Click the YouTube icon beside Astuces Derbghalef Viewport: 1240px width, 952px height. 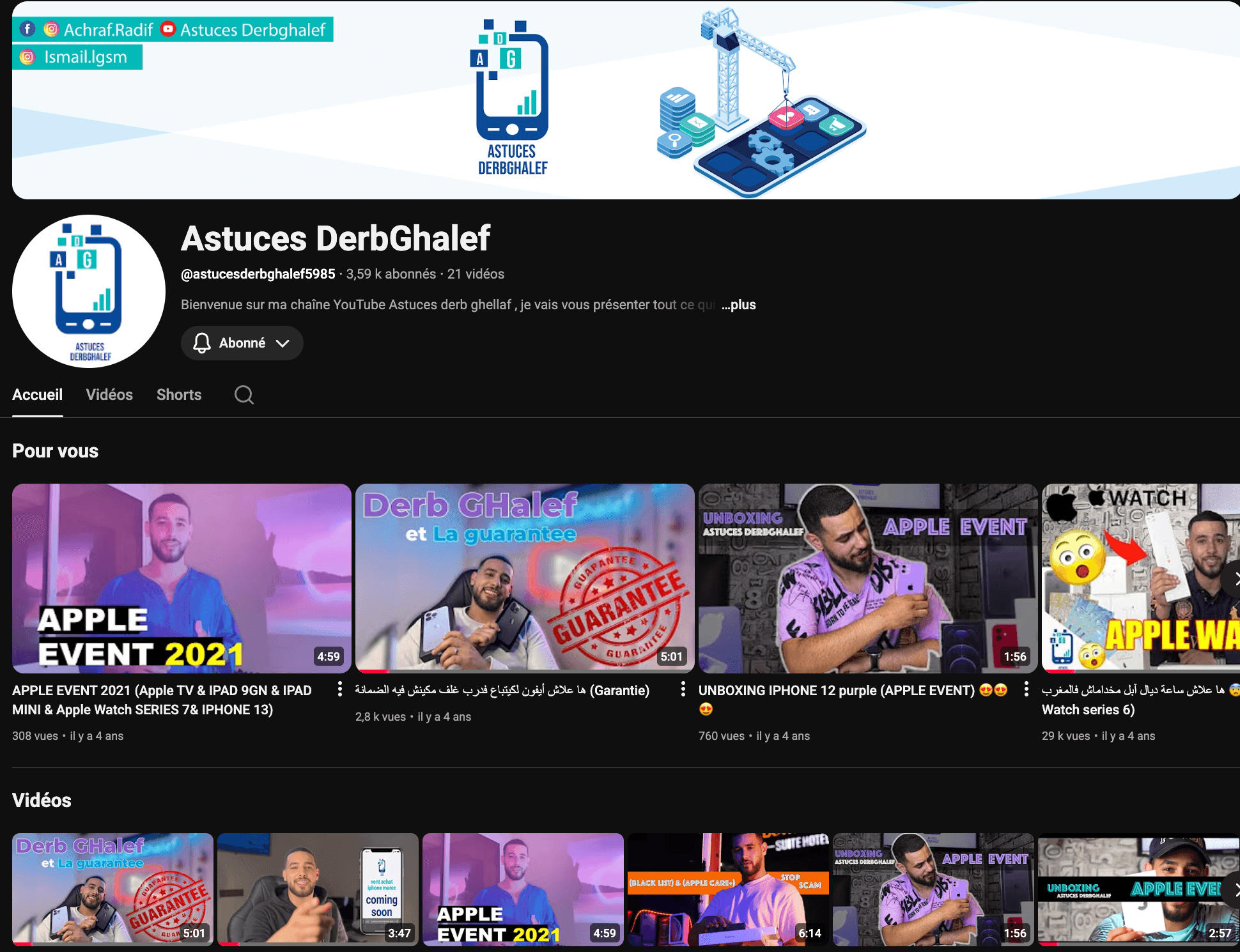click(167, 29)
